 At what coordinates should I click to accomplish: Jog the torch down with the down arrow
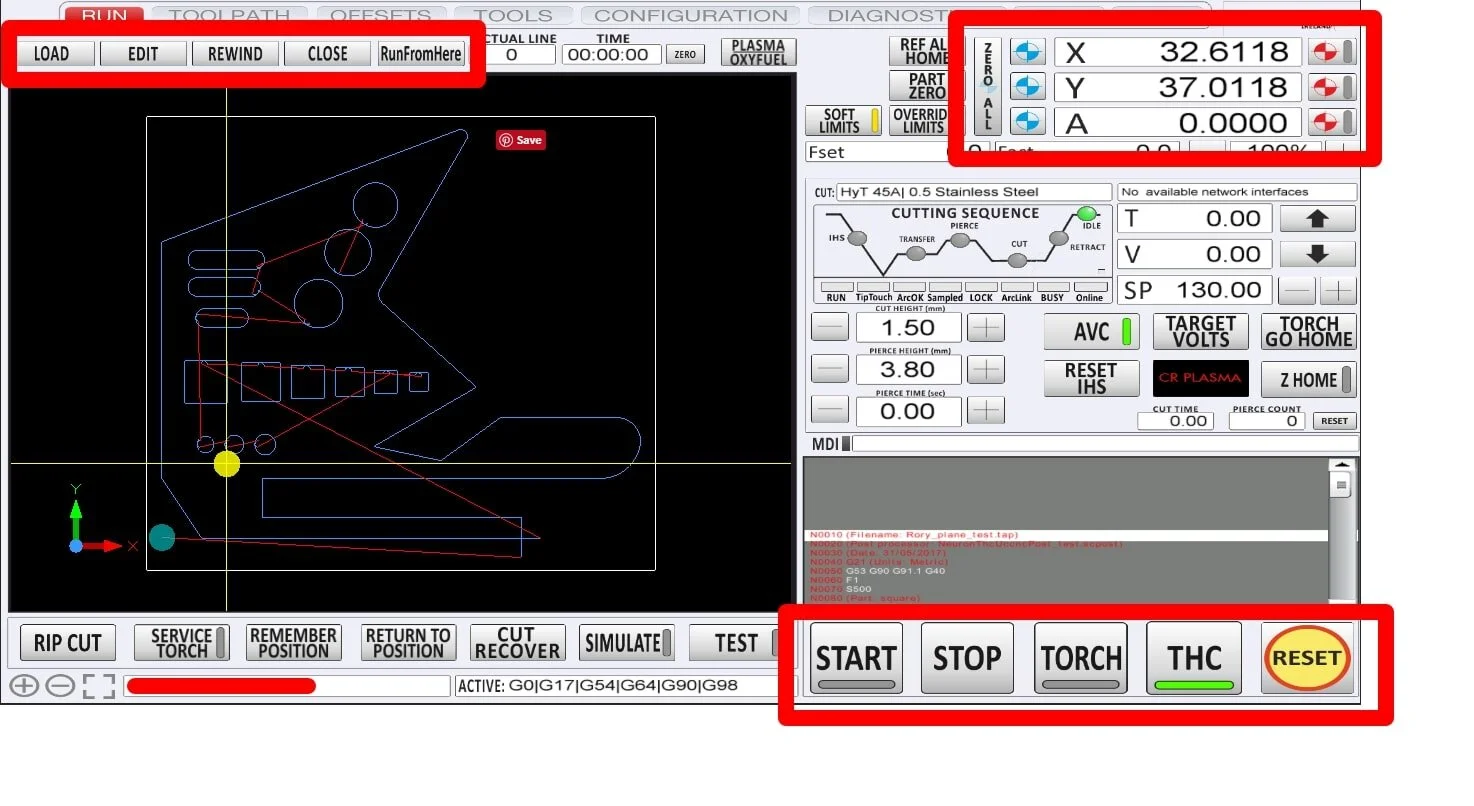1317,253
